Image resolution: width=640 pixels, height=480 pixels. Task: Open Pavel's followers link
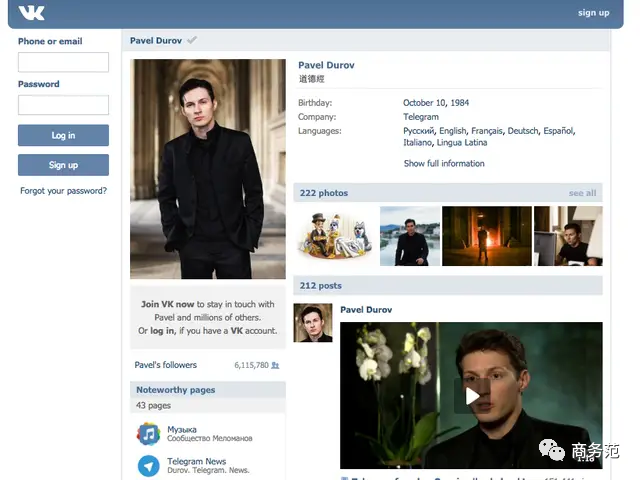tap(166, 365)
